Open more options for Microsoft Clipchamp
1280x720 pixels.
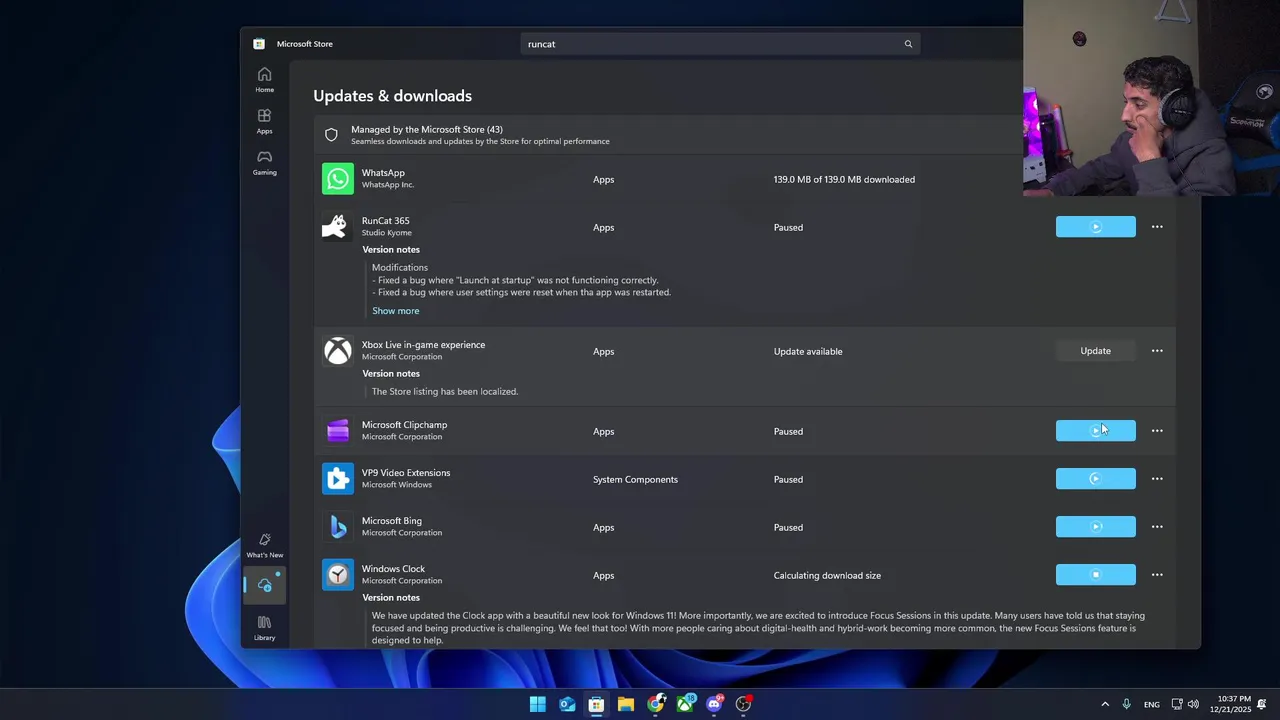[1157, 431]
